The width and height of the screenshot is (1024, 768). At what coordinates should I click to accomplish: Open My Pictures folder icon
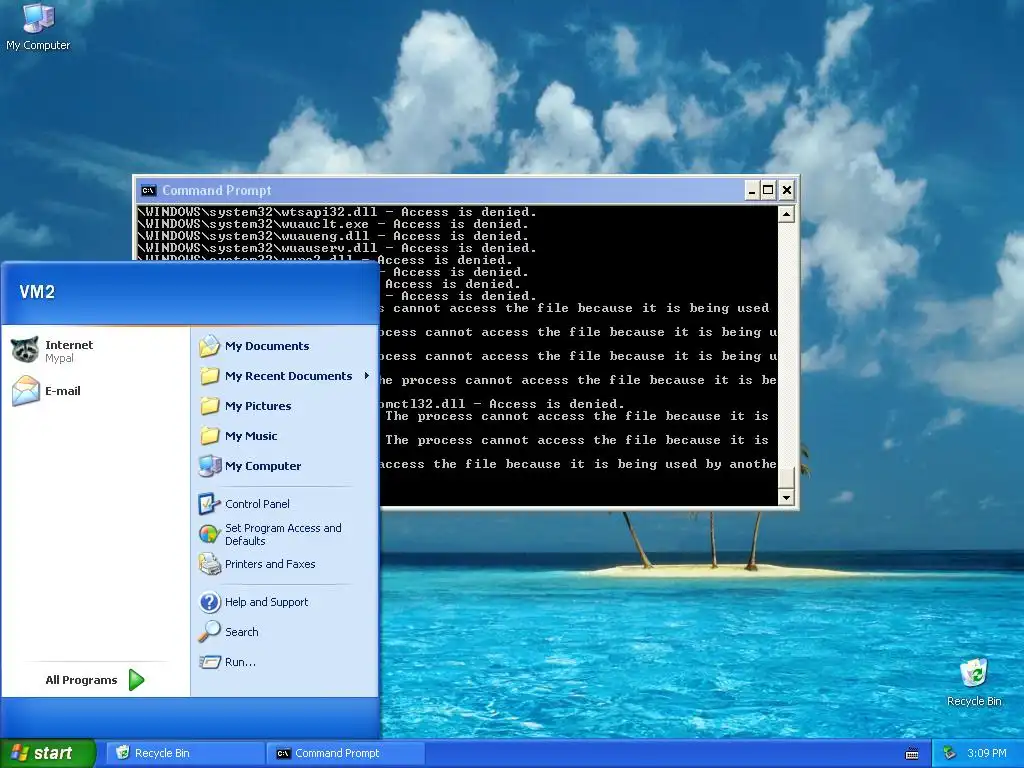pyautogui.click(x=210, y=406)
